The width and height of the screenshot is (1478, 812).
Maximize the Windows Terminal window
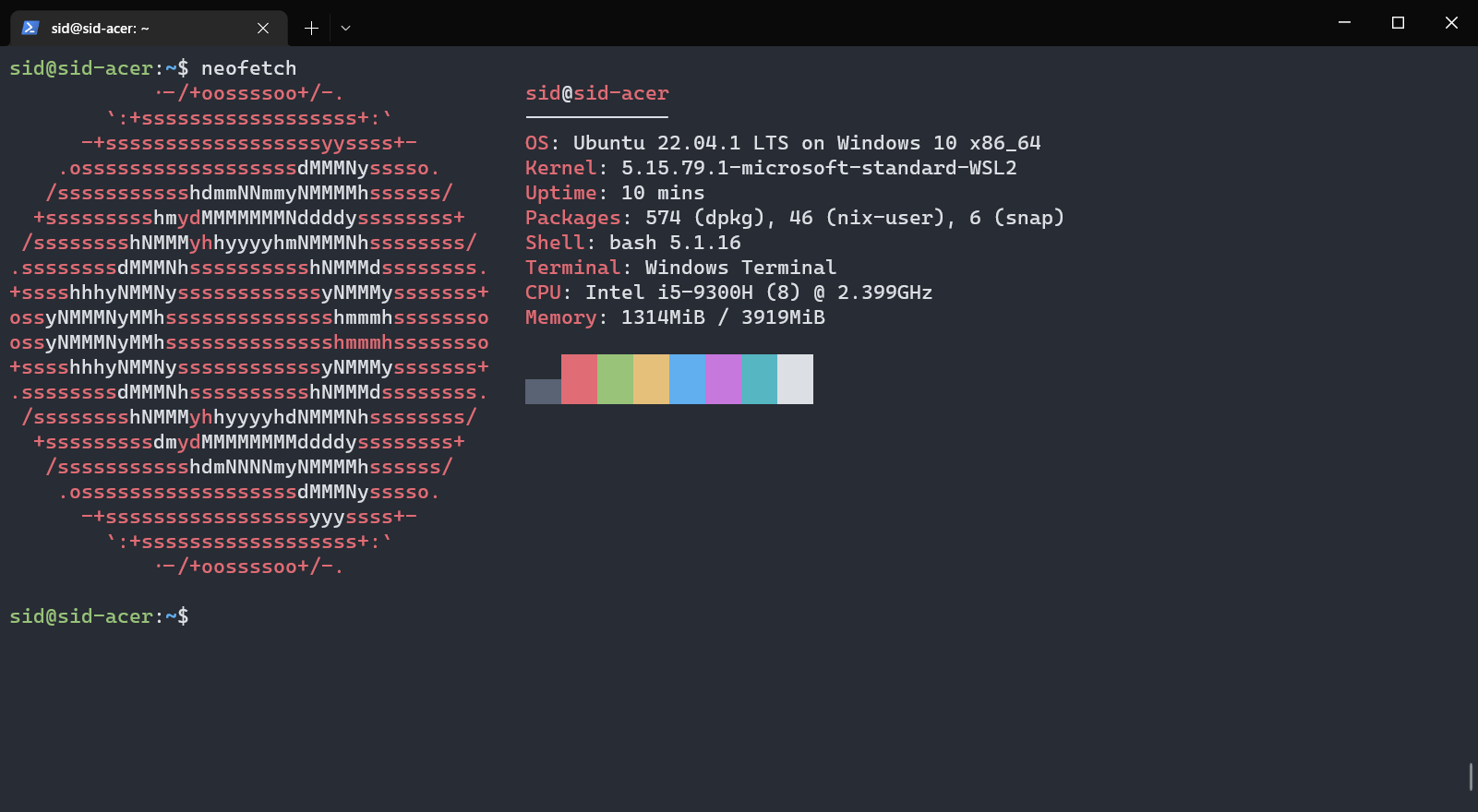(x=1398, y=22)
